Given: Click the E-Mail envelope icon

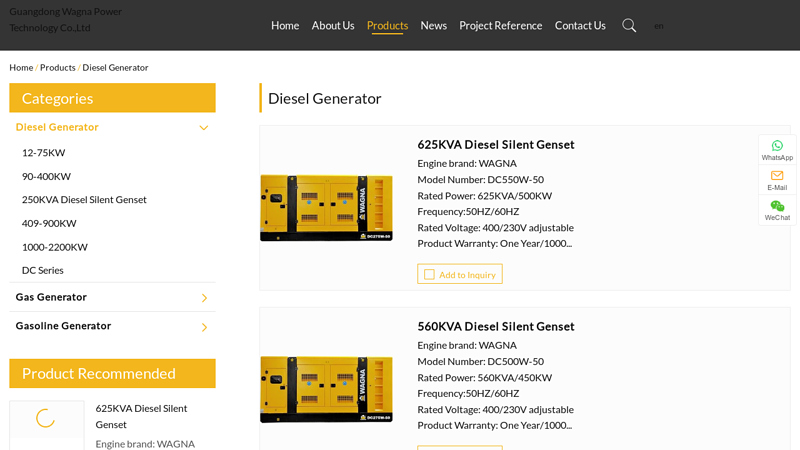Looking at the screenshot, I should (x=777, y=176).
